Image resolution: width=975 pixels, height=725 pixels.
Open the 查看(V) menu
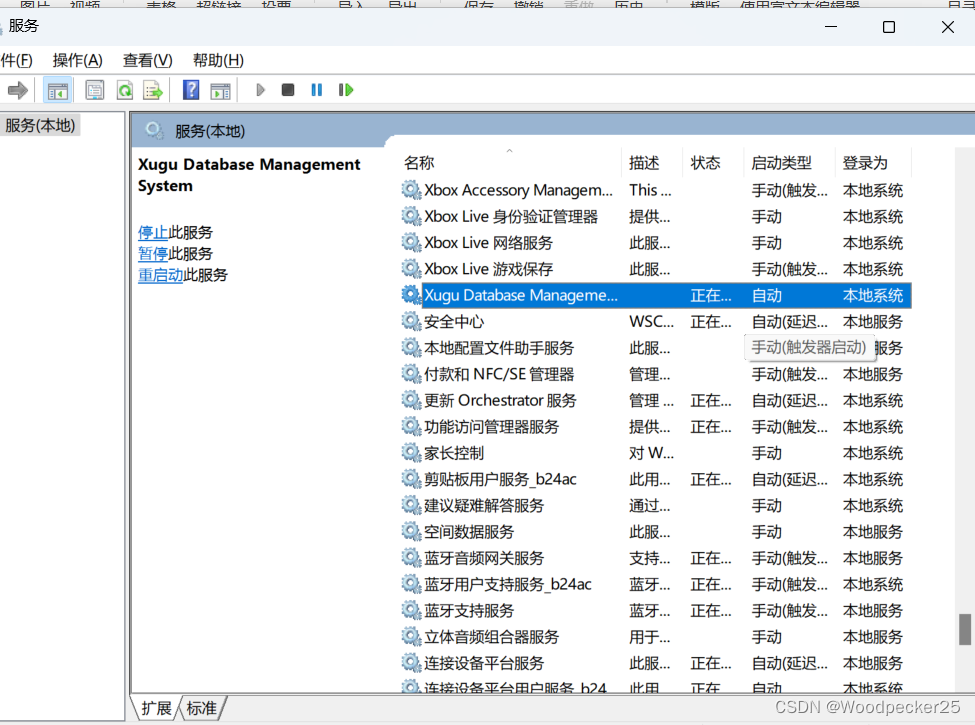tap(147, 60)
